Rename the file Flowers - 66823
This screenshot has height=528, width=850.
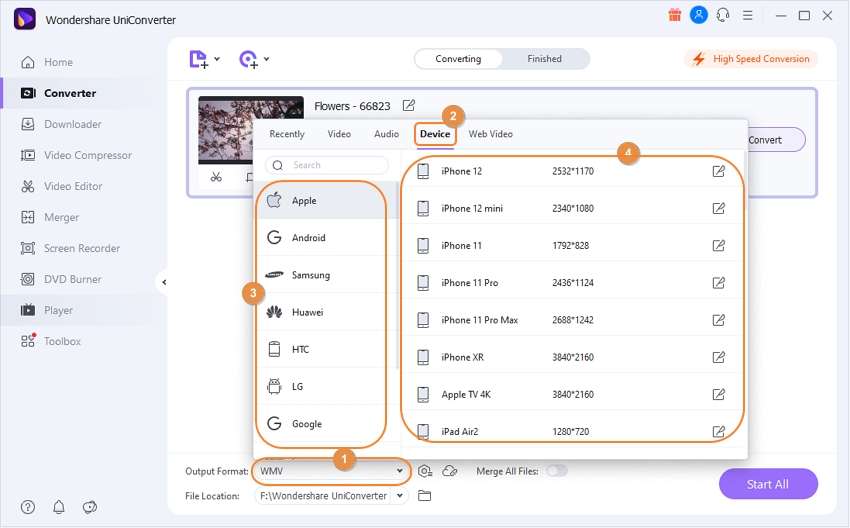point(409,105)
